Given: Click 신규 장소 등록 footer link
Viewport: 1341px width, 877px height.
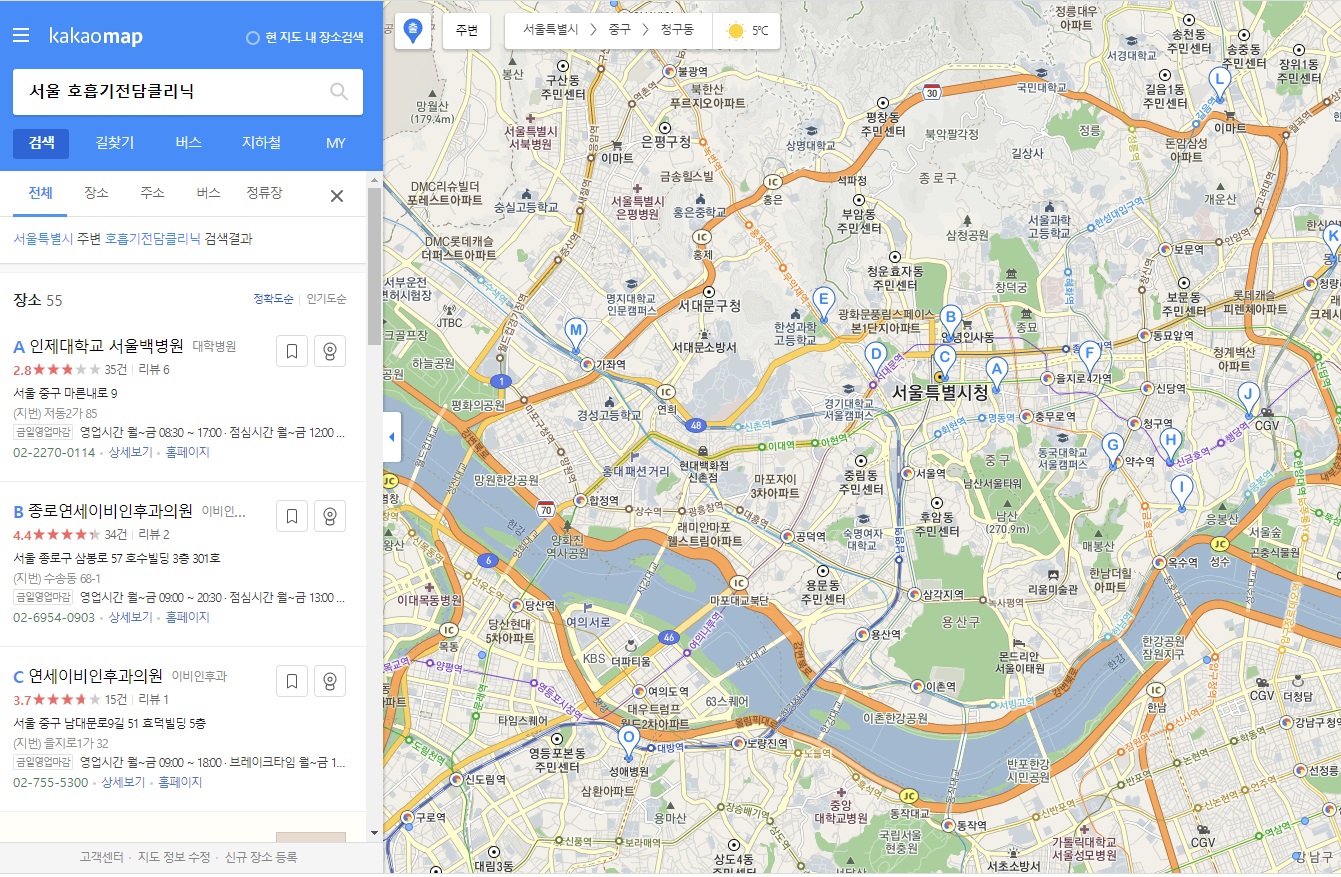Looking at the screenshot, I should (261, 857).
